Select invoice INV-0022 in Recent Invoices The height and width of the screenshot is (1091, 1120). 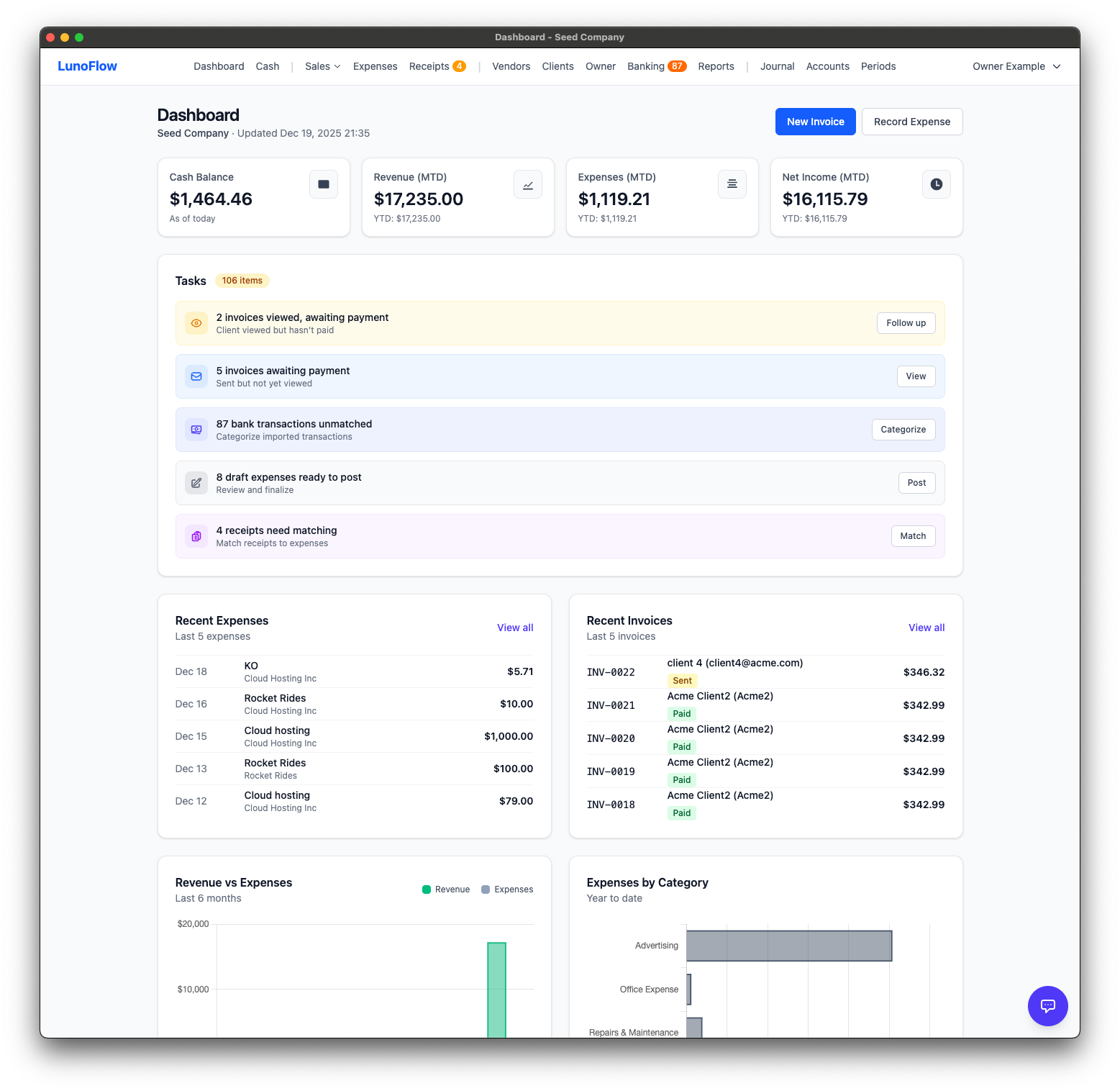coord(611,671)
